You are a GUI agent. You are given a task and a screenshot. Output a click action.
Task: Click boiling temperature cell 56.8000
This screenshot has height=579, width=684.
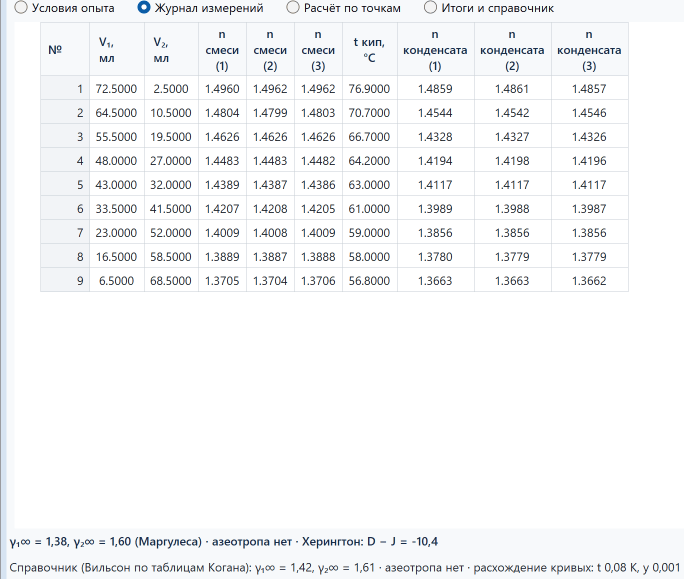click(370, 281)
